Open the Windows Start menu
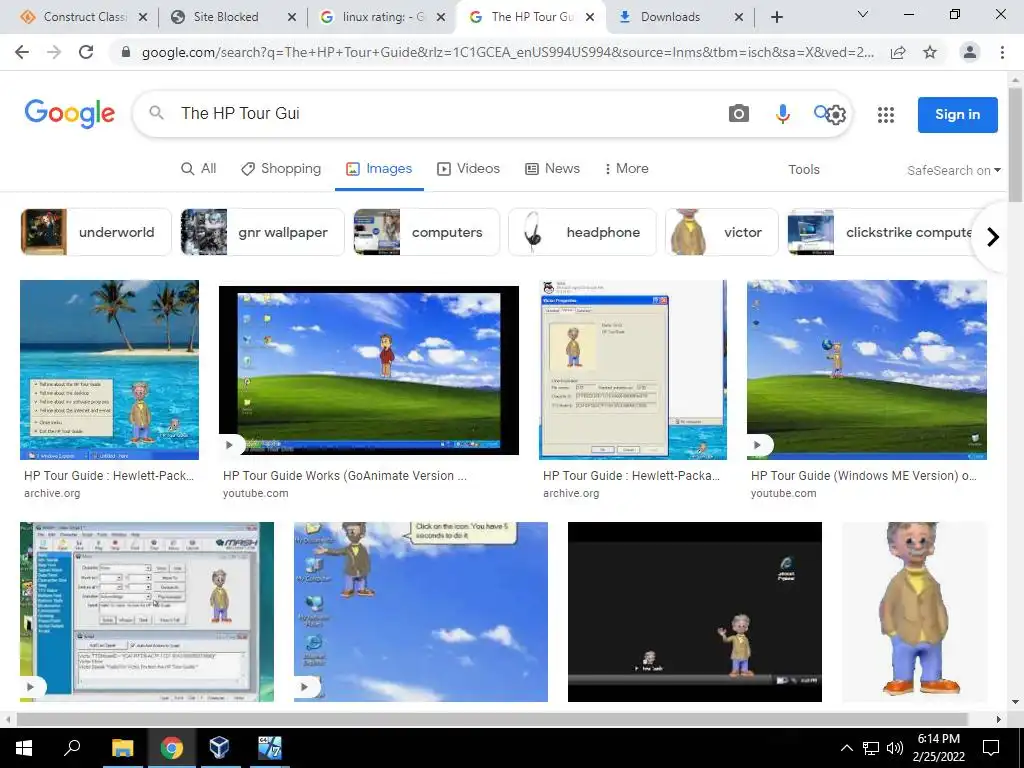 (24, 748)
